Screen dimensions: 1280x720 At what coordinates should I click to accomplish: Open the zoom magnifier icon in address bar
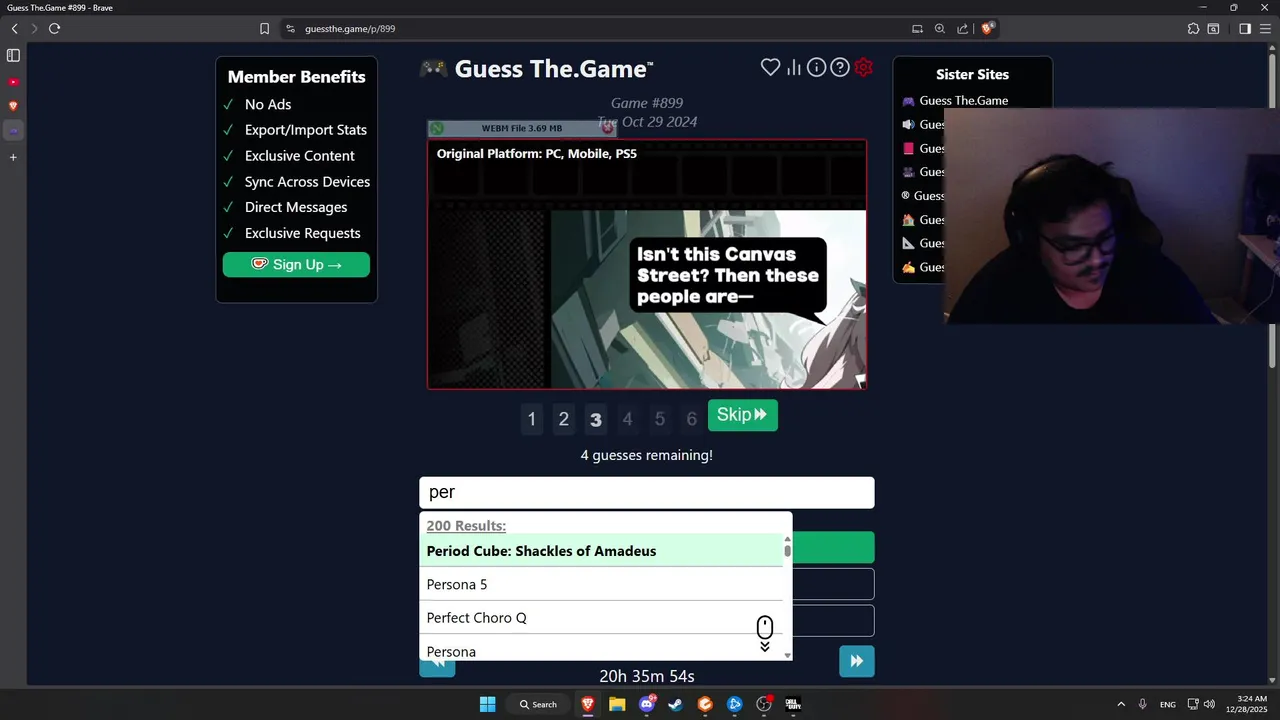point(940,29)
